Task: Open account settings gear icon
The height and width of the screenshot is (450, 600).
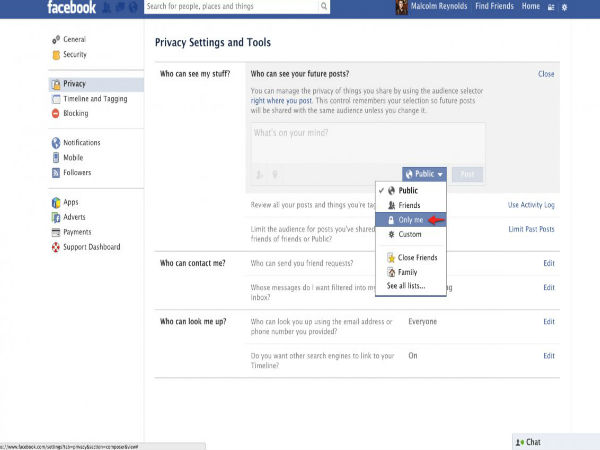Action: pyautogui.click(x=564, y=7)
